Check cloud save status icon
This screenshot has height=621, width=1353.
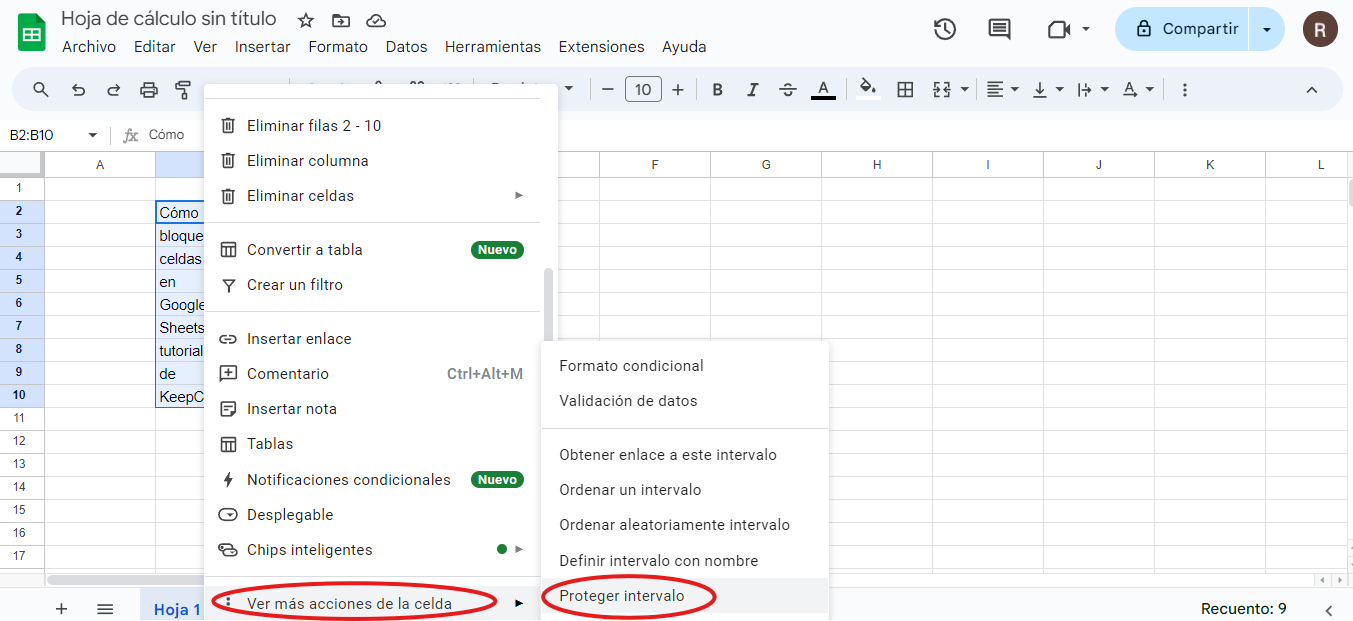tap(376, 20)
